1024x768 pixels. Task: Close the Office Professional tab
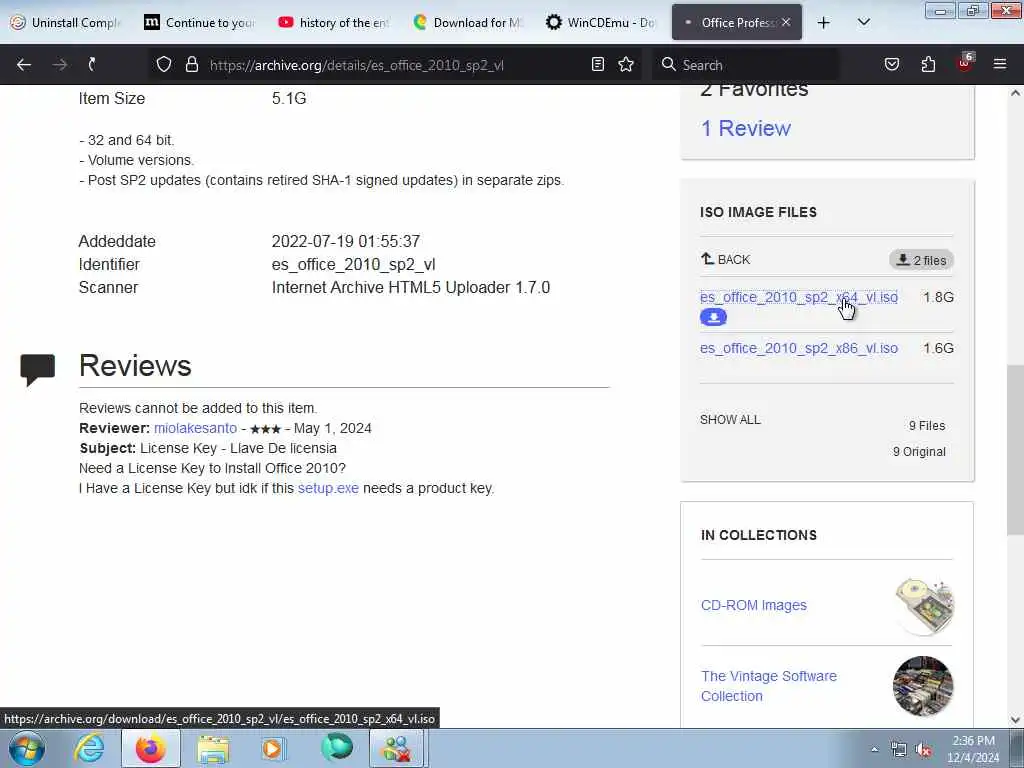786,23
